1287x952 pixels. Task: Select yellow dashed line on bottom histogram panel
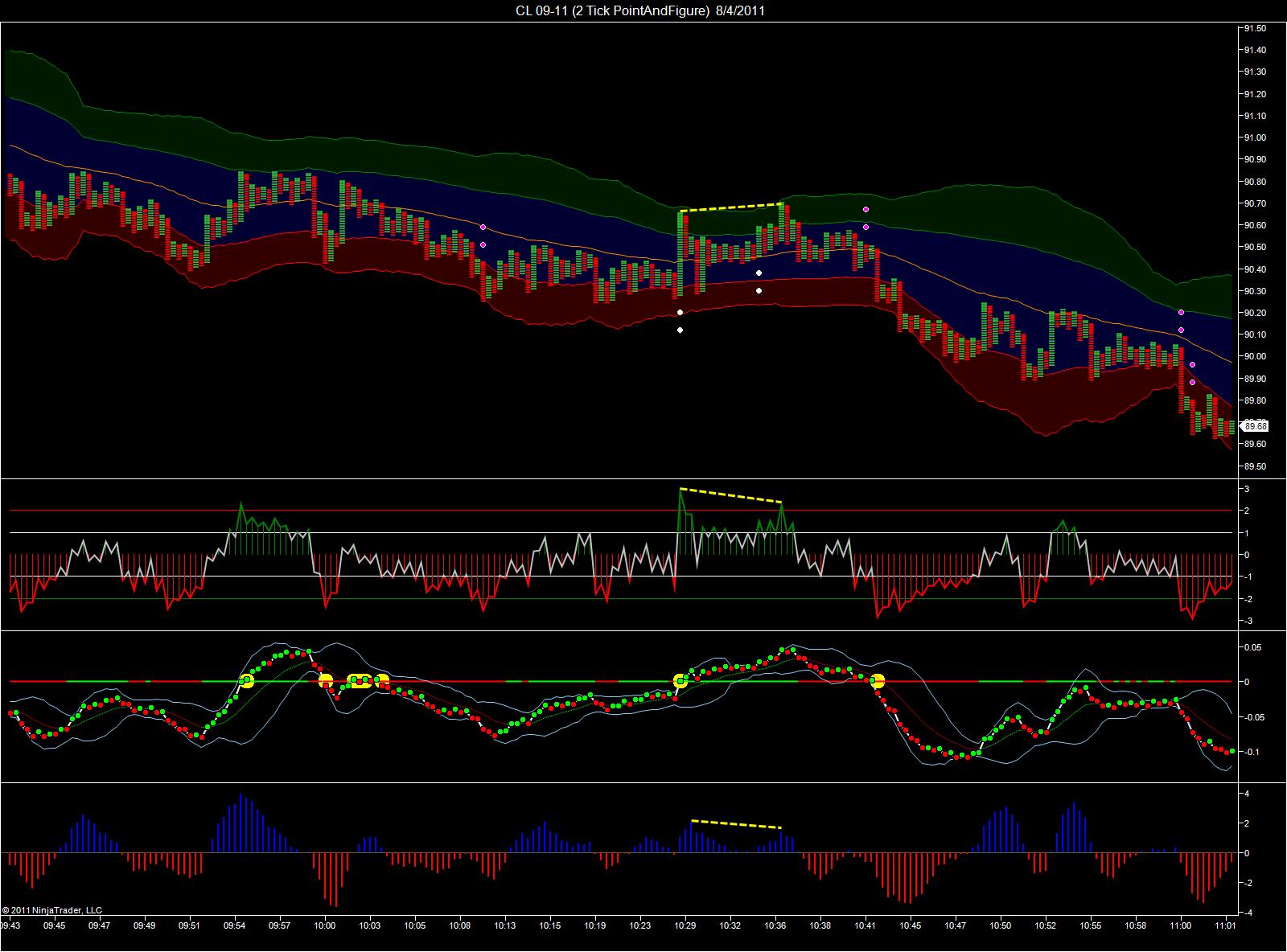pos(736,824)
